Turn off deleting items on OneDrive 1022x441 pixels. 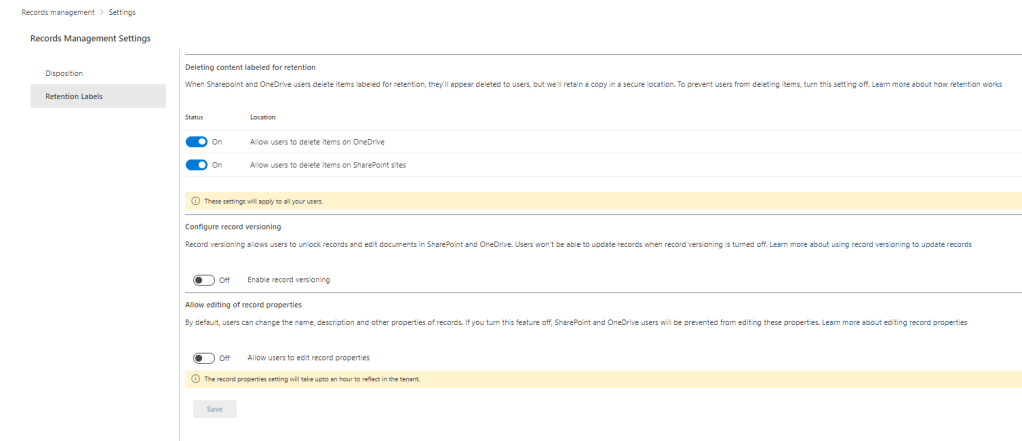196,143
